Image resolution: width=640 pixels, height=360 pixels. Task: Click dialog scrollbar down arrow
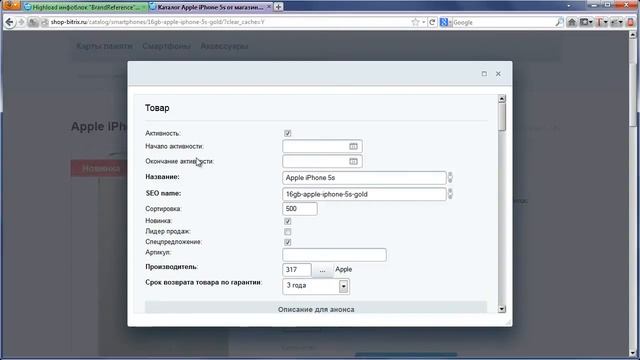502,309
